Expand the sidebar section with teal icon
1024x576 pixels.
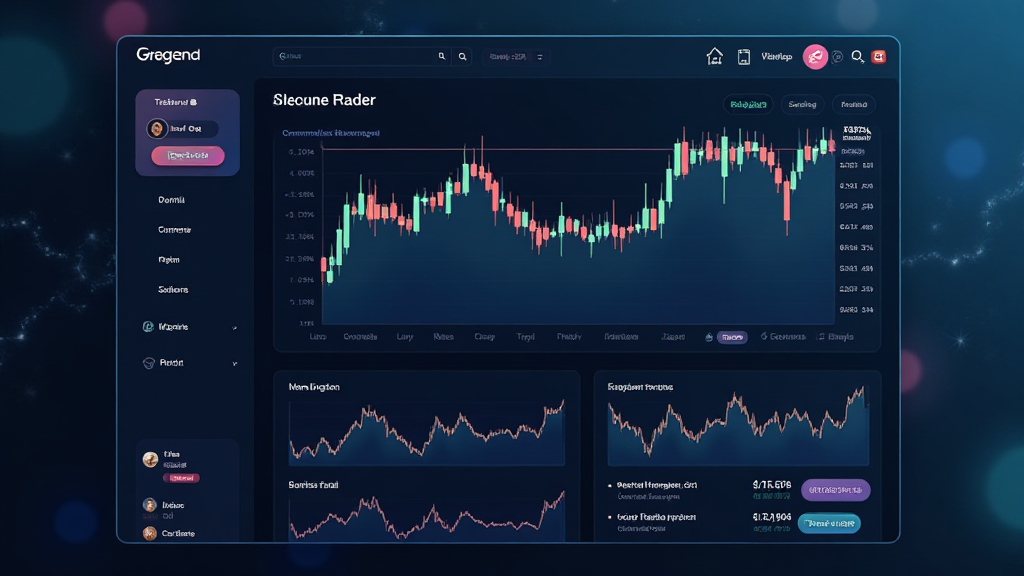pyautogui.click(x=234, y=327)
